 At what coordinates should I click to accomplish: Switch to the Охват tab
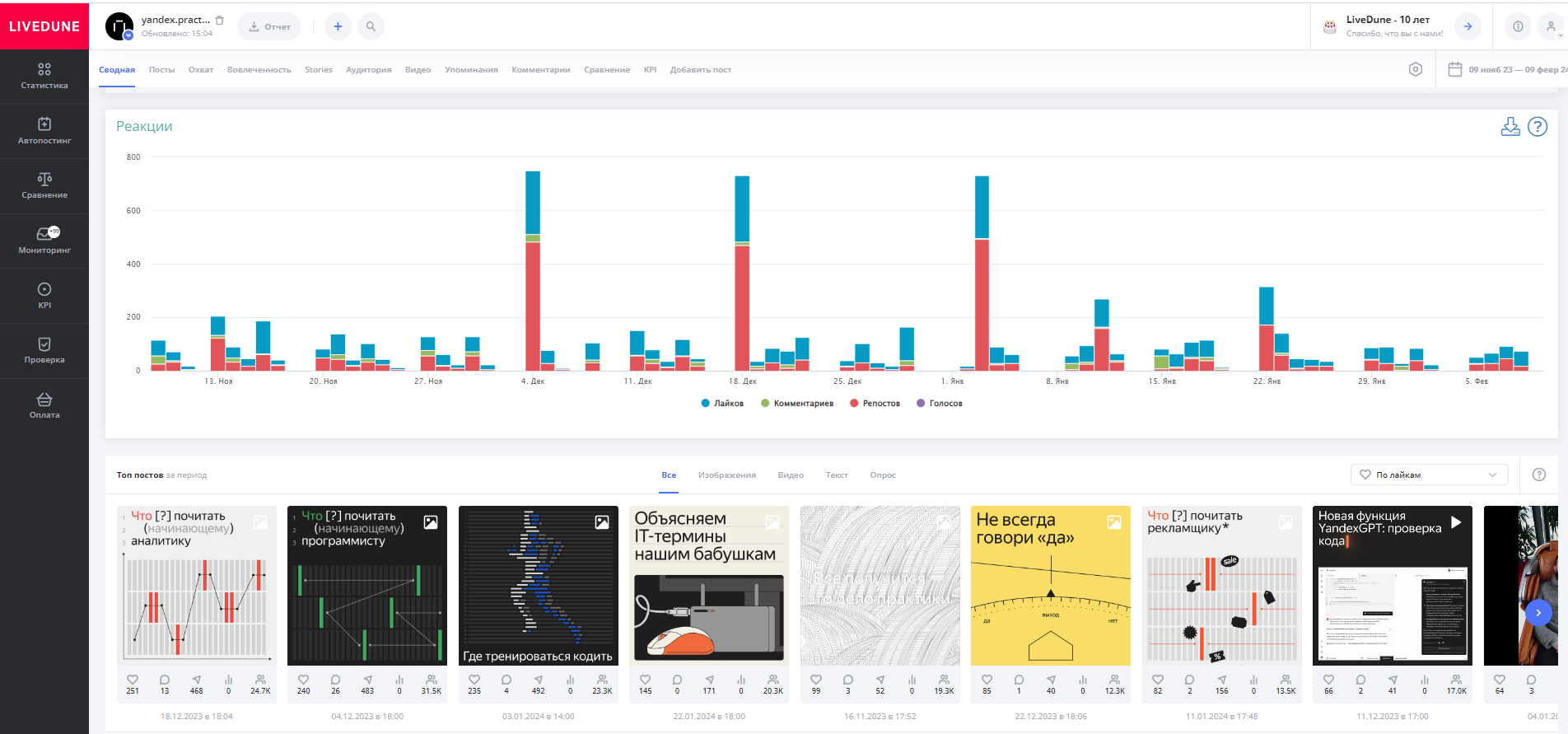(201, 70)
